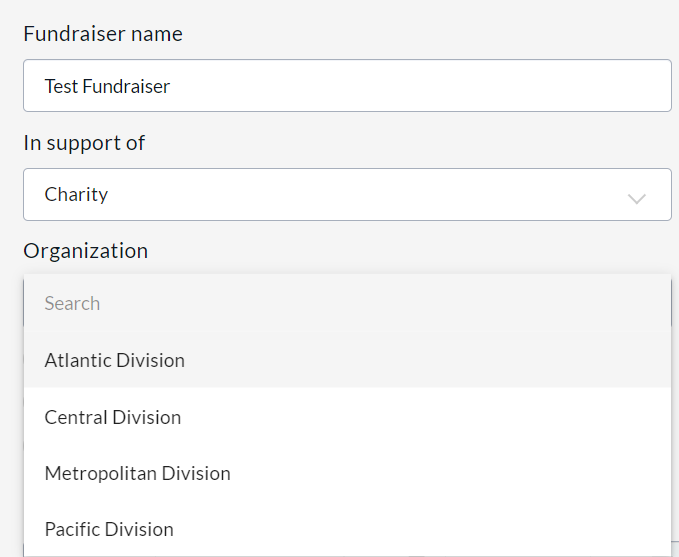Click the In support of label

coord(84,143)
